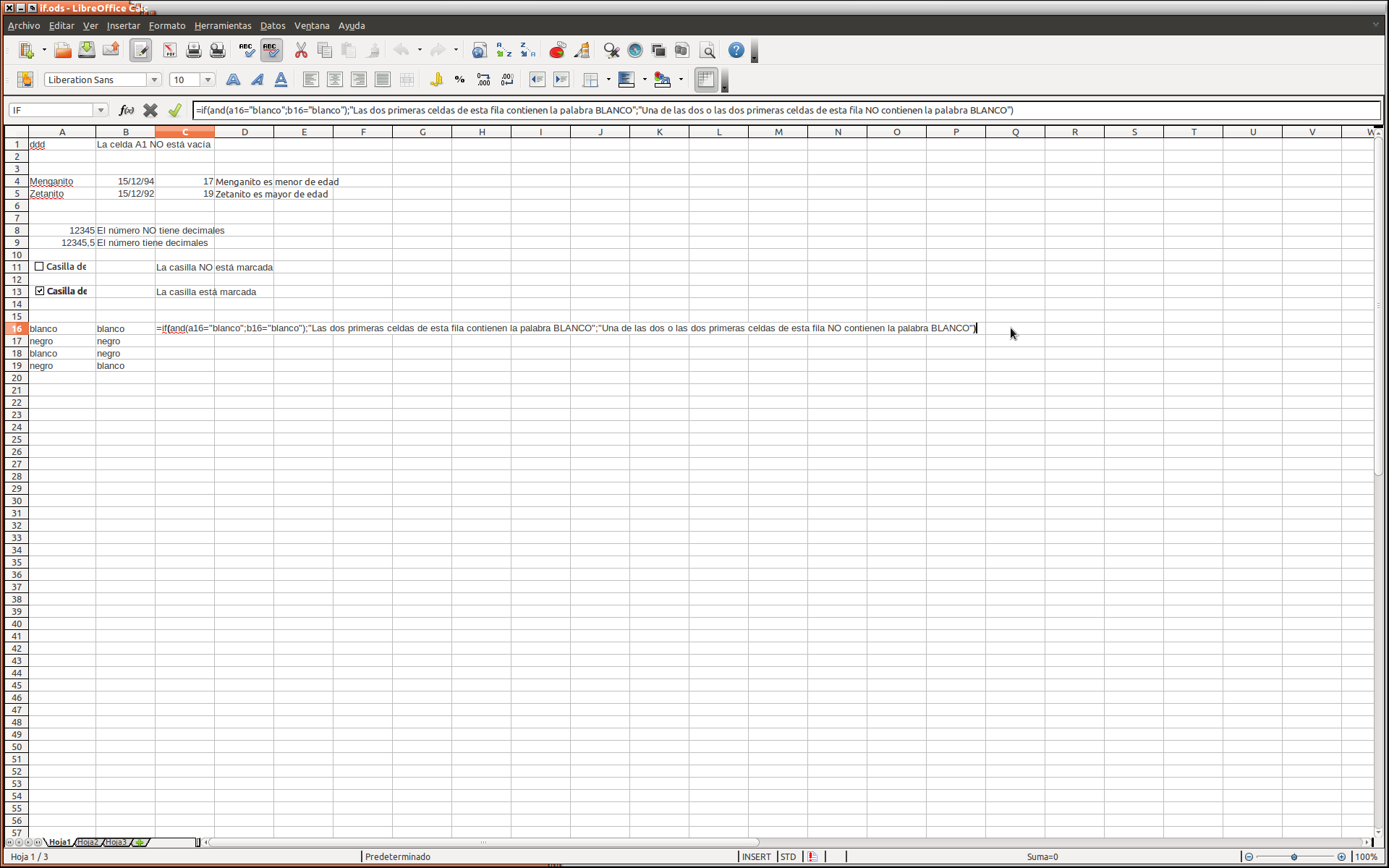Image resolution: width=1389 pixels, height=868 pixels.
Task: Click the Sort Ascending icon
Action: pyautogui.click(x=504, y=51)
